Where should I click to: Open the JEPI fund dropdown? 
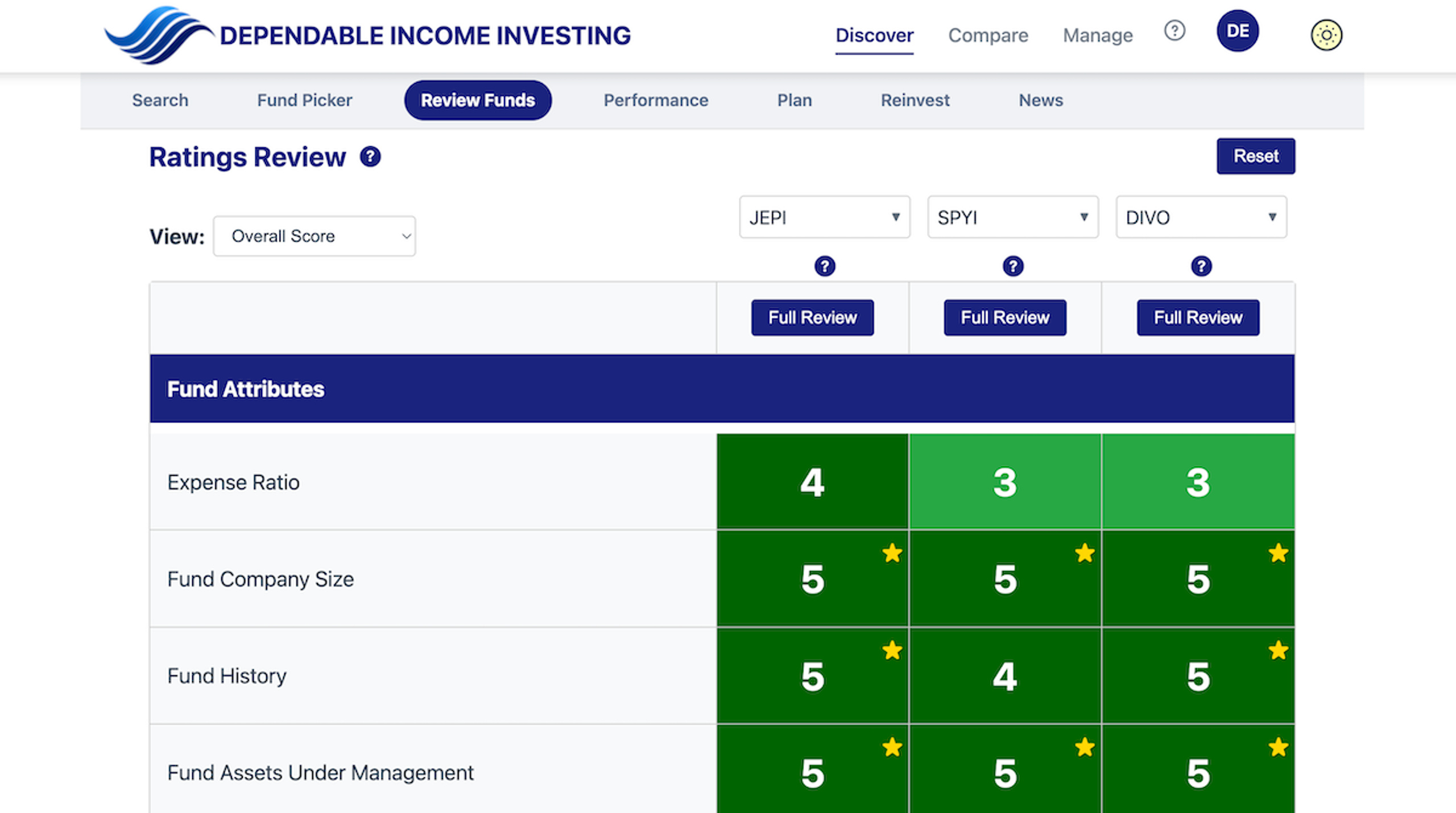point(825,217)
